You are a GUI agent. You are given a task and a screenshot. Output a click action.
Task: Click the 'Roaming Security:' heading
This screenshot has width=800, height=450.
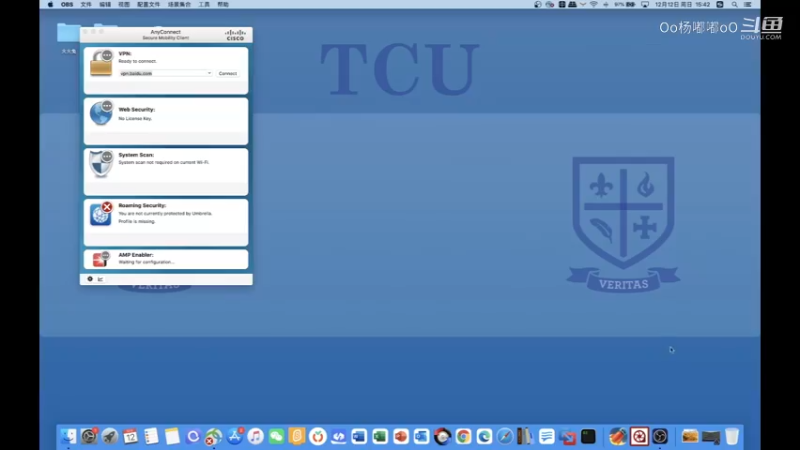click(x=142, y=205)
